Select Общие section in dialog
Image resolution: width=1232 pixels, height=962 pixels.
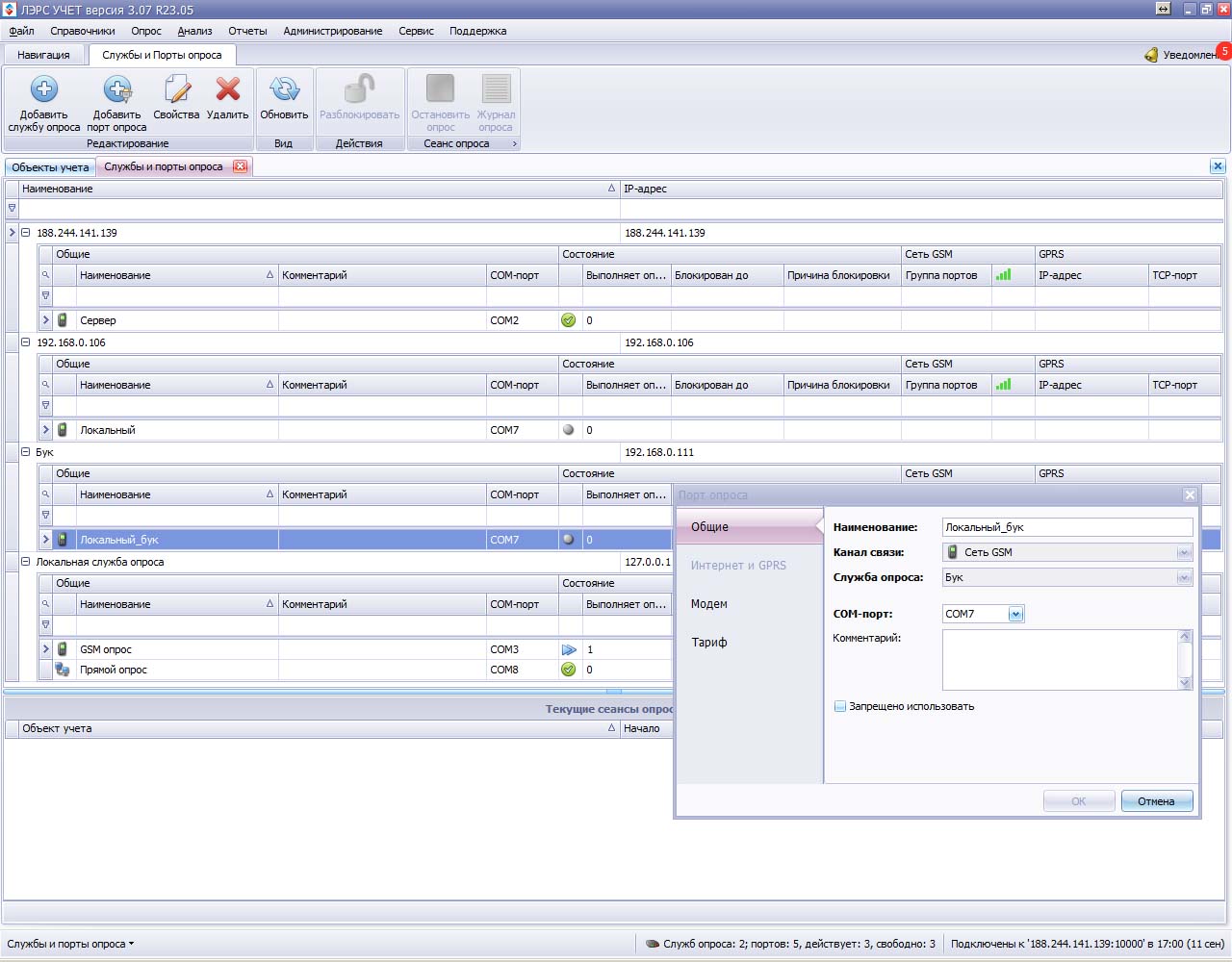(x=750, y=527)
